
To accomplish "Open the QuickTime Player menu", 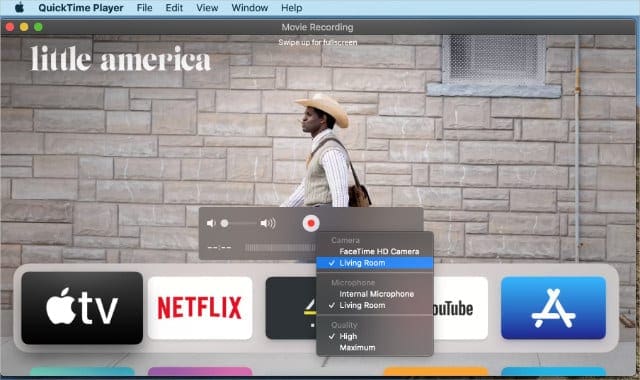I will 81,8.
